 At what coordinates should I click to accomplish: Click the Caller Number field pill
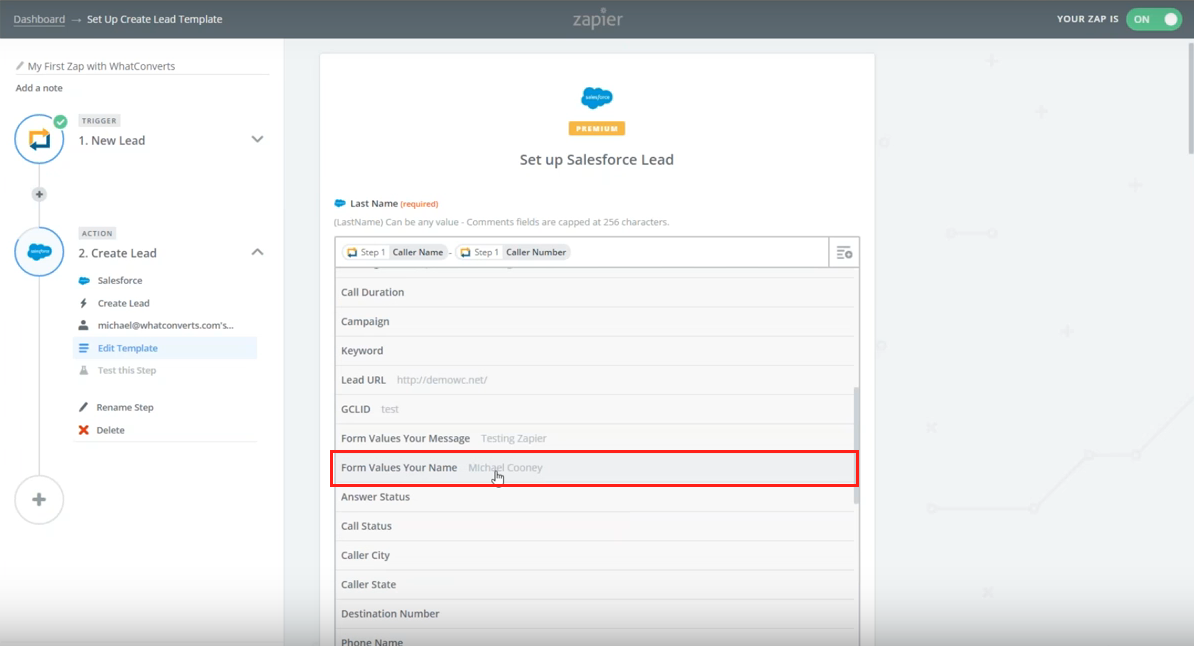(x=513, y=252)
